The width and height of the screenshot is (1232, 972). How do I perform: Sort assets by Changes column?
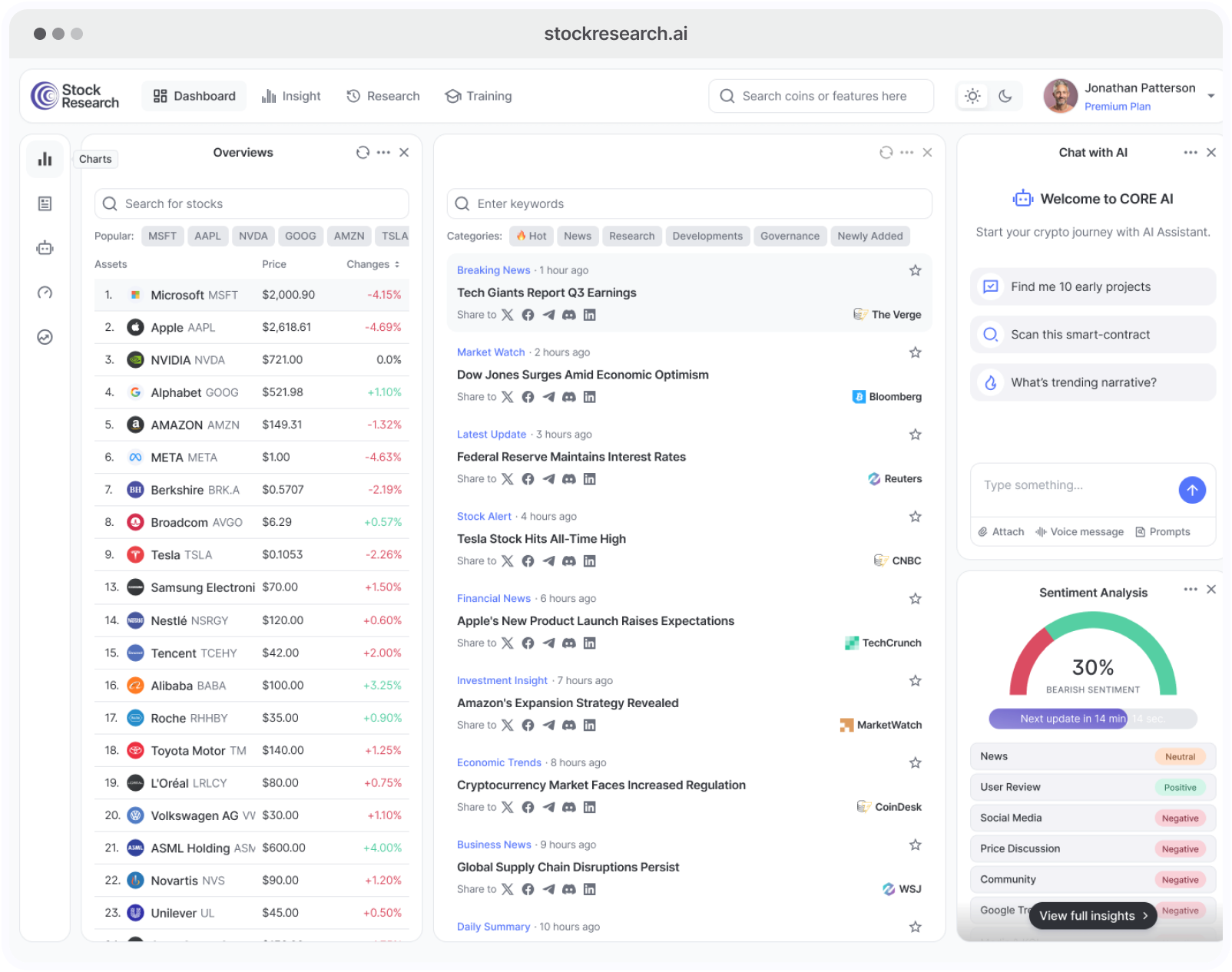[x=373, y=264]
